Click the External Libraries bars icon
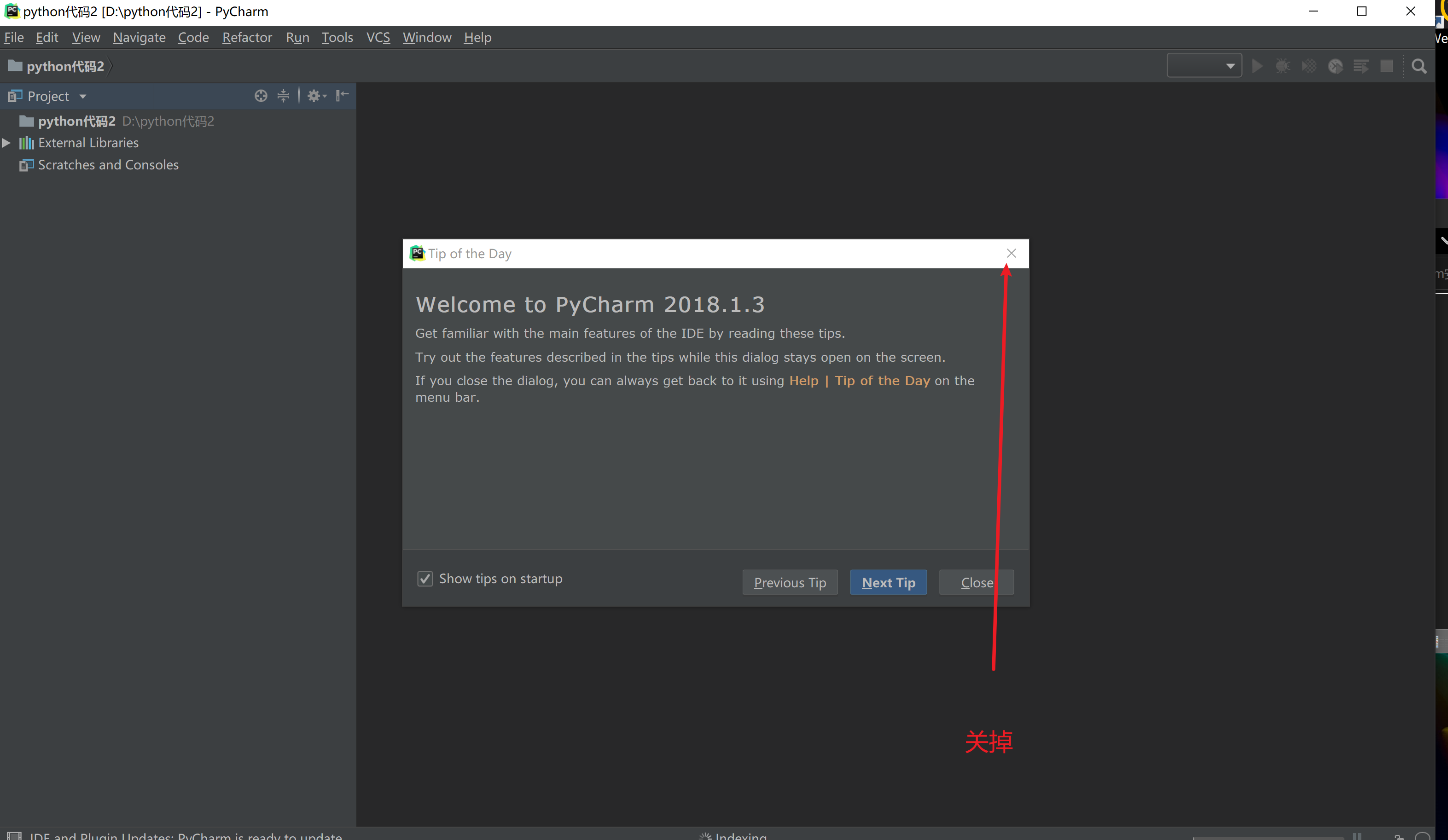Viewport: 1448px width, 840px height. coord(26,143)
